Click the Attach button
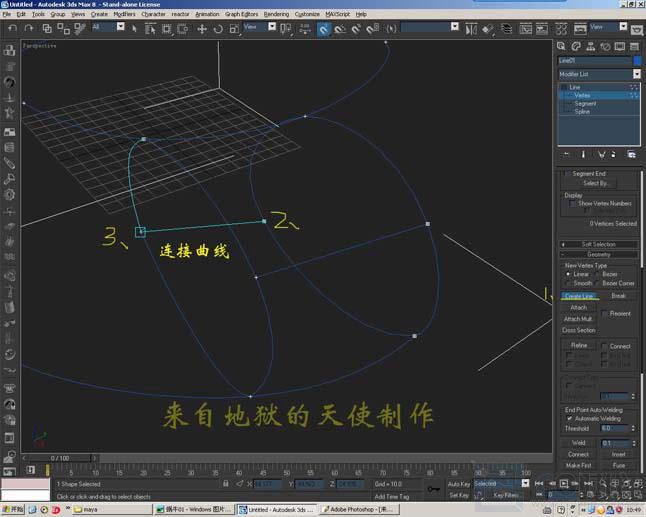Screen dimensions: 646x517 click(x=579, y=307)
